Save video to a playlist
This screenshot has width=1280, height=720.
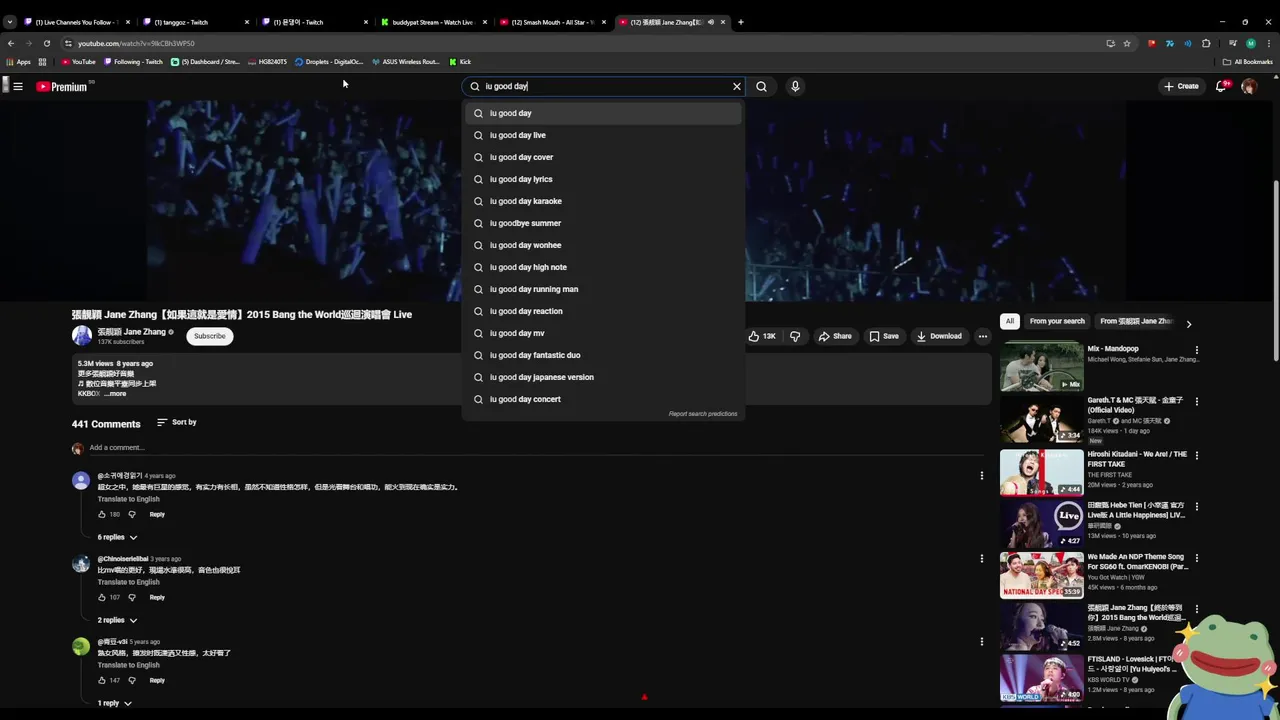point(884,336)
